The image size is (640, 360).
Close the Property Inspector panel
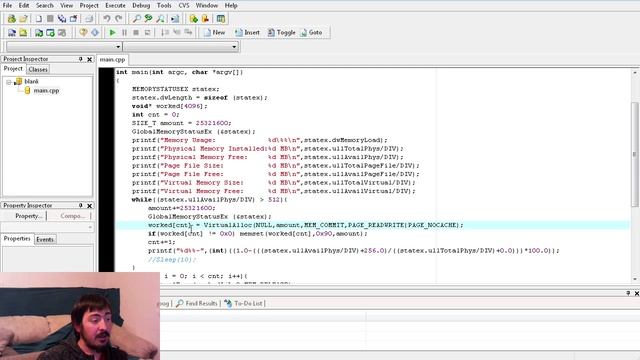89,206
